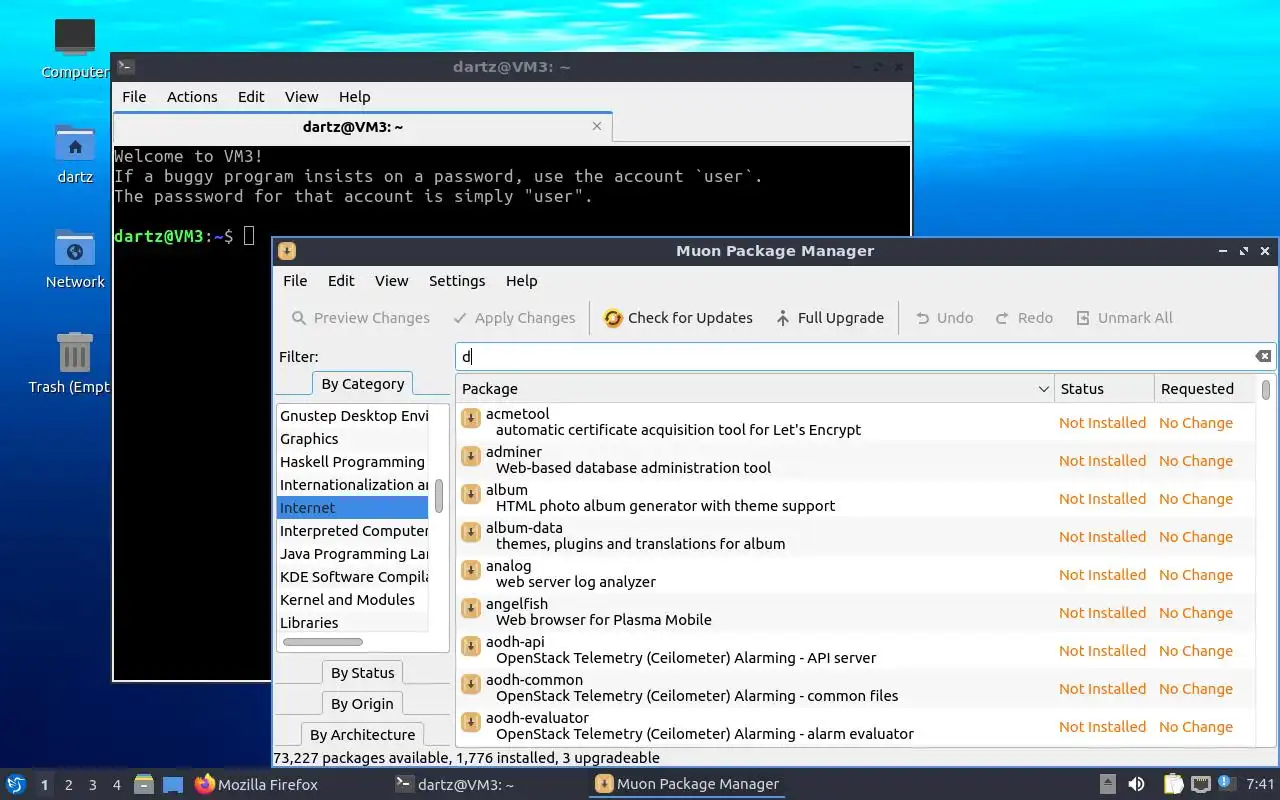1280x800 pixels.
Task: Close the dartz@VM3 terminal tab
Action: pos(597,127)
